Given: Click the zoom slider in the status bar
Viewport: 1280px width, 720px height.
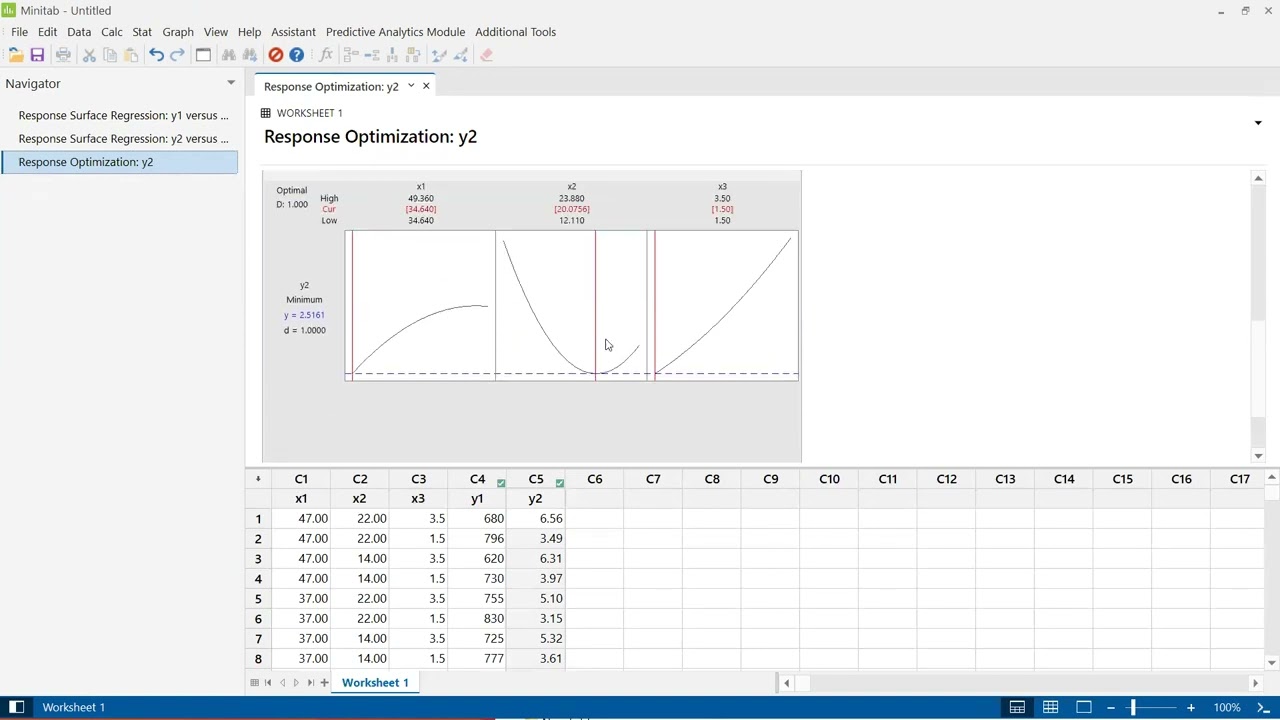Looking at the screenshot, I should tap(1133, 707).
